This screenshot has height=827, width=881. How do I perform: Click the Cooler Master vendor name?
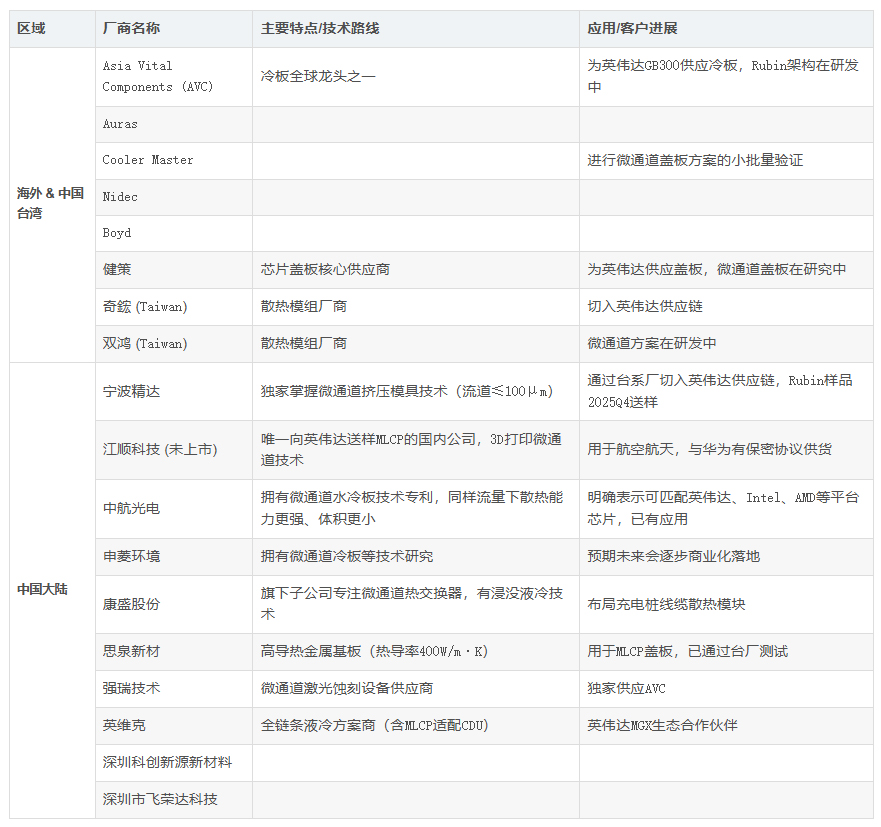pos(148,160)
